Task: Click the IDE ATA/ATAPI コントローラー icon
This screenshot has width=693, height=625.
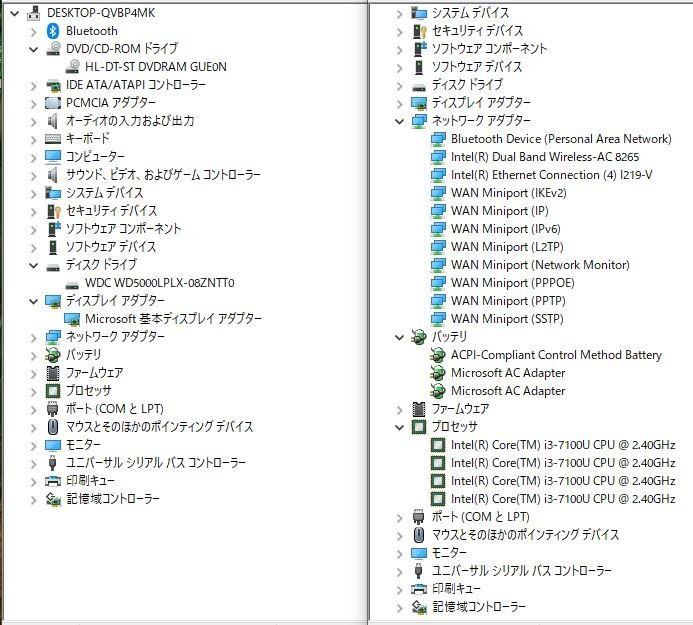Action: point(53,84)
